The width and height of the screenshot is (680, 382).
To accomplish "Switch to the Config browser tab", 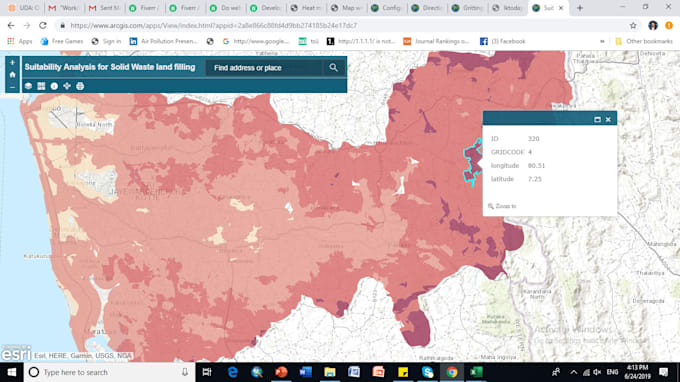I will pyautogui.click(x=387, y=8).
